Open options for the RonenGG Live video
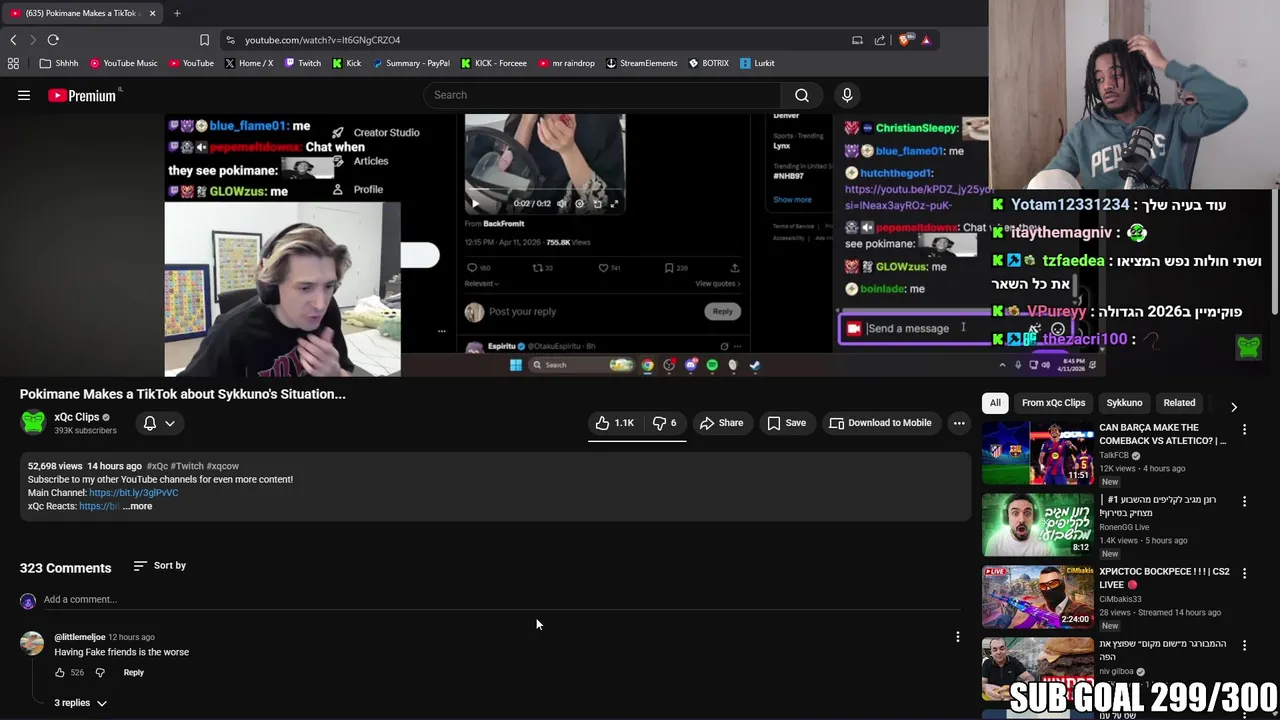 pyautogui.click(x=1244, y=501)
